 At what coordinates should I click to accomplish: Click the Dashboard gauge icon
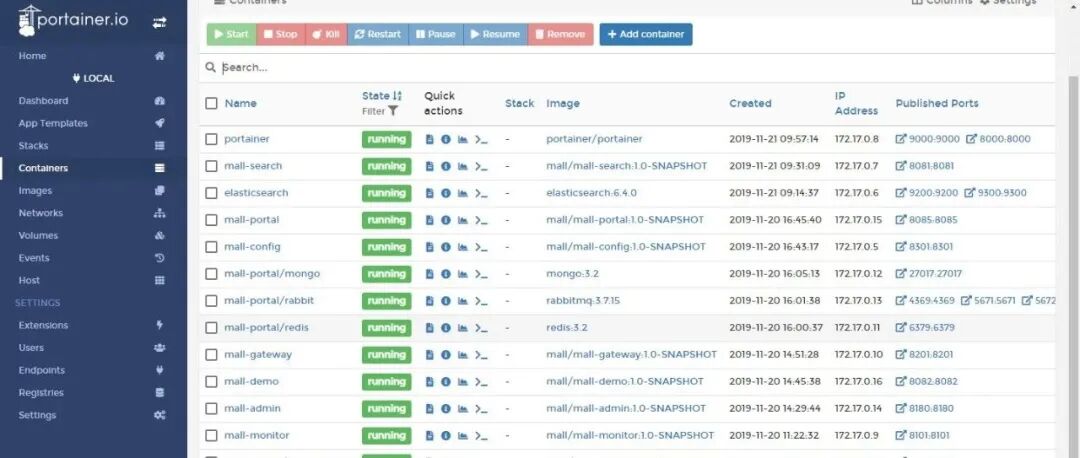[x=160, y=101]
